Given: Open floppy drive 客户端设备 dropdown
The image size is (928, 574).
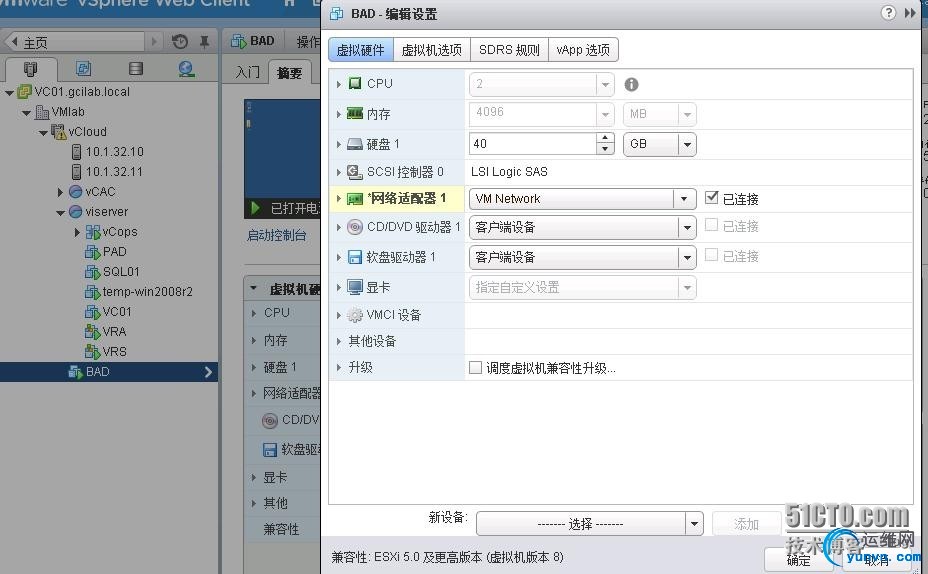Looking at the screenshot, I should [582, 257].
